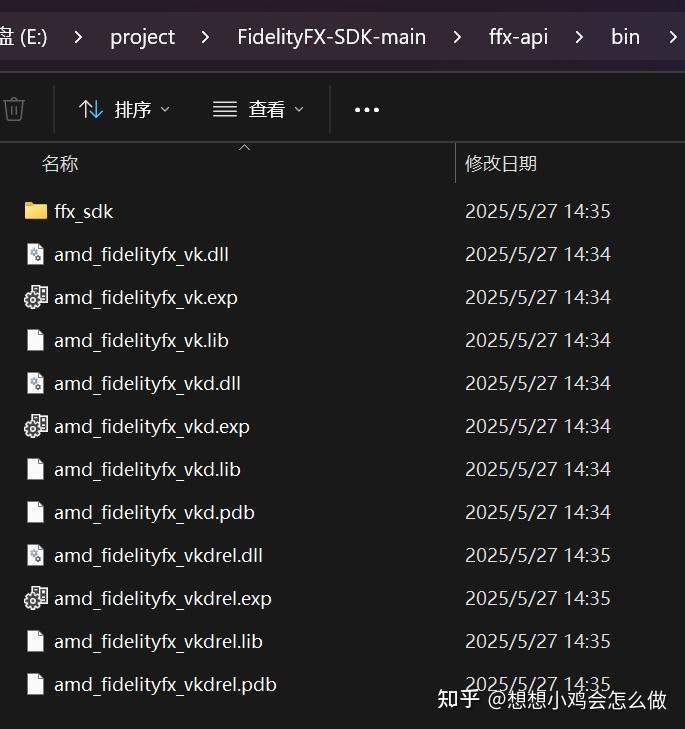The image size is (685, 729).
Task: Expand the chevron after ffx-api breadcrumb
Action: coord(579,37)
